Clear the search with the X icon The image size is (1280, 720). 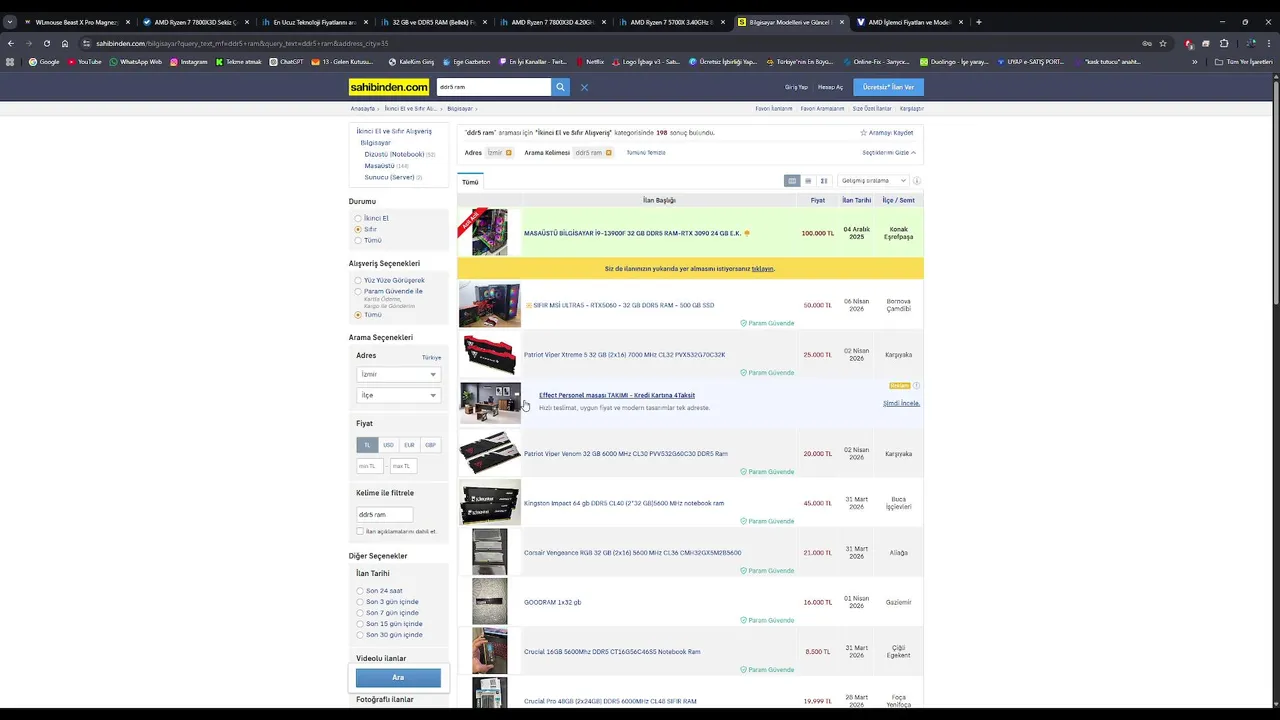click(x=584, y=87)
